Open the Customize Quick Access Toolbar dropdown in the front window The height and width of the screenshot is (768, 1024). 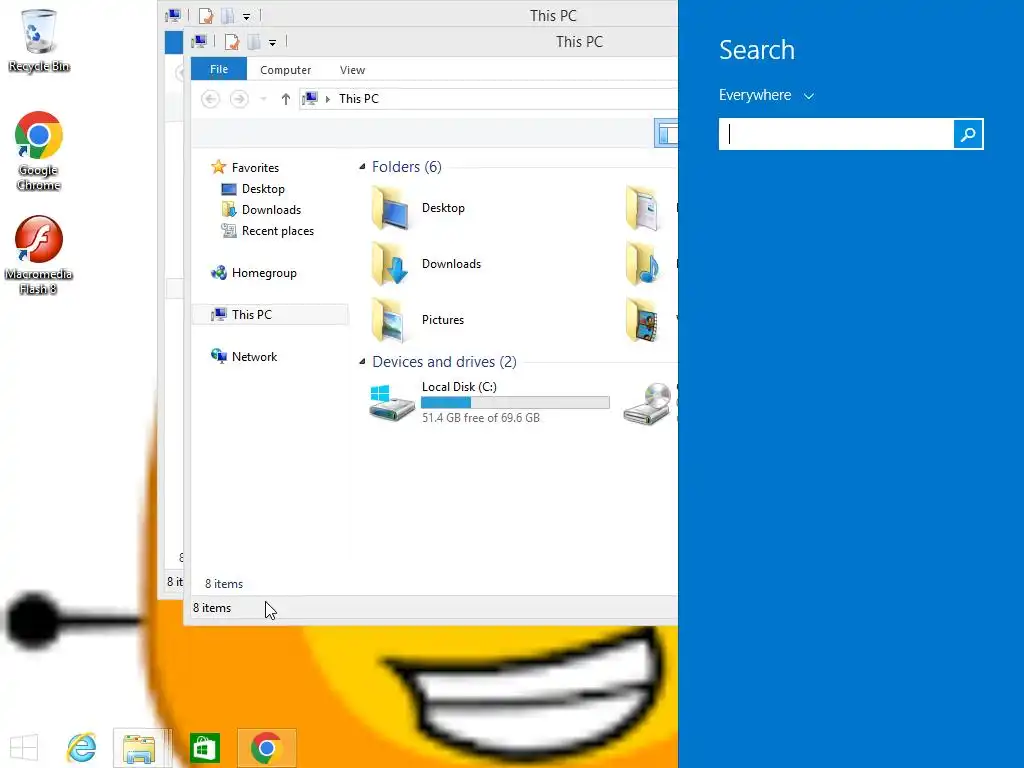(x=272, y=43)
